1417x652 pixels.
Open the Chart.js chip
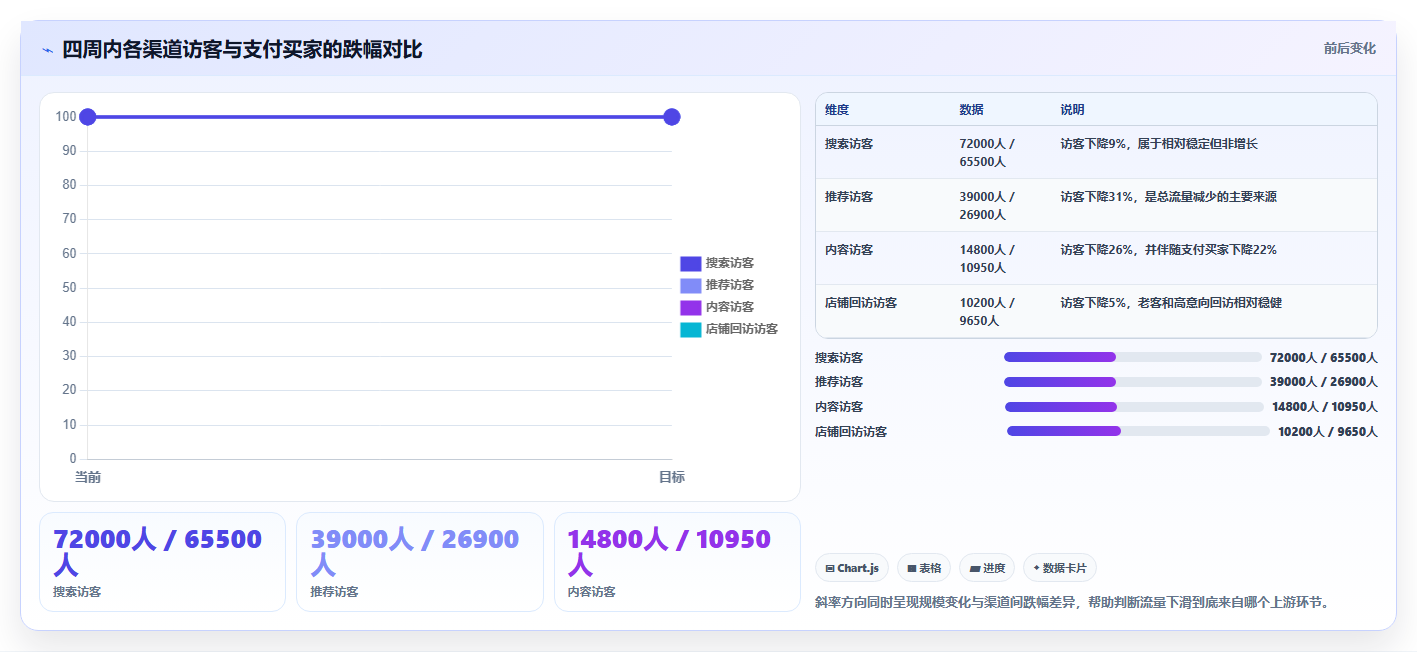852,568
